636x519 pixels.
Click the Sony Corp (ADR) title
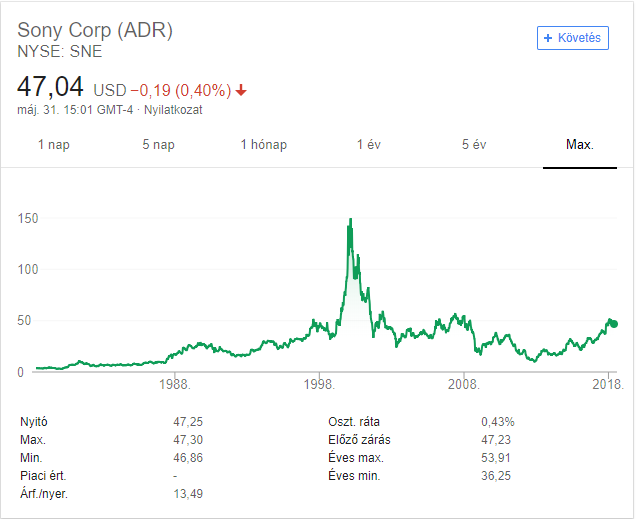click(x=95, y=30)
